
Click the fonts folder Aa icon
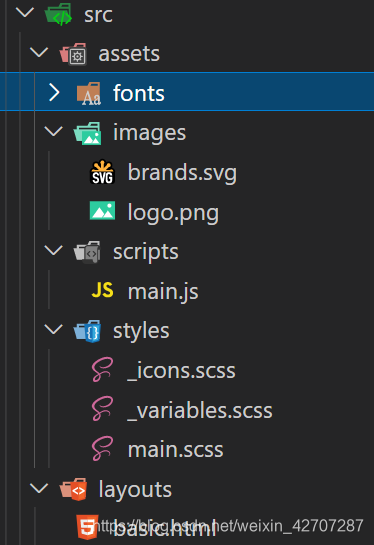[x=89, y=93]
